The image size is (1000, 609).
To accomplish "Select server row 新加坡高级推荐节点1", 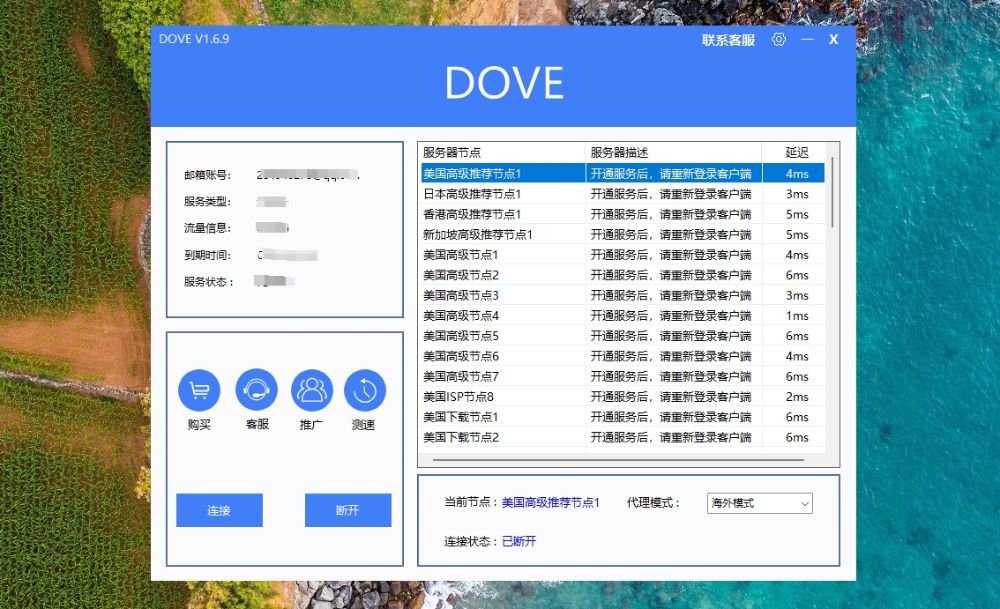I will click(x=622, y=235).
